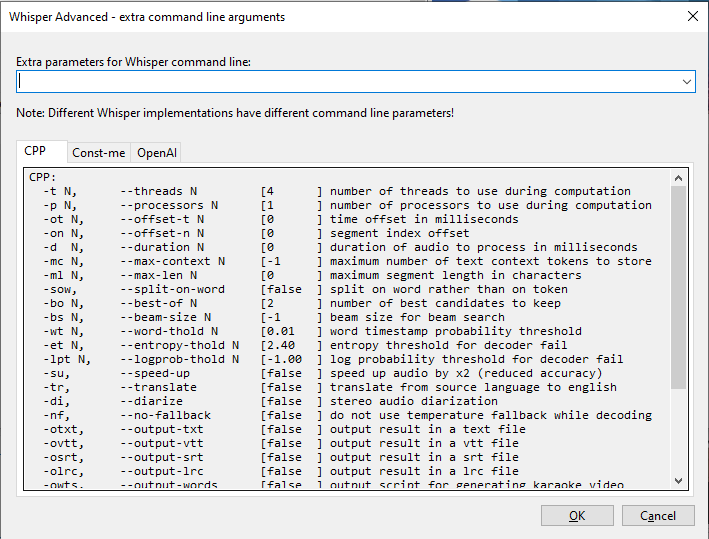Click the --threads N parameter line
Image resolution: width=709 pixels, height=539 pixels.
(x=158, y=191)
